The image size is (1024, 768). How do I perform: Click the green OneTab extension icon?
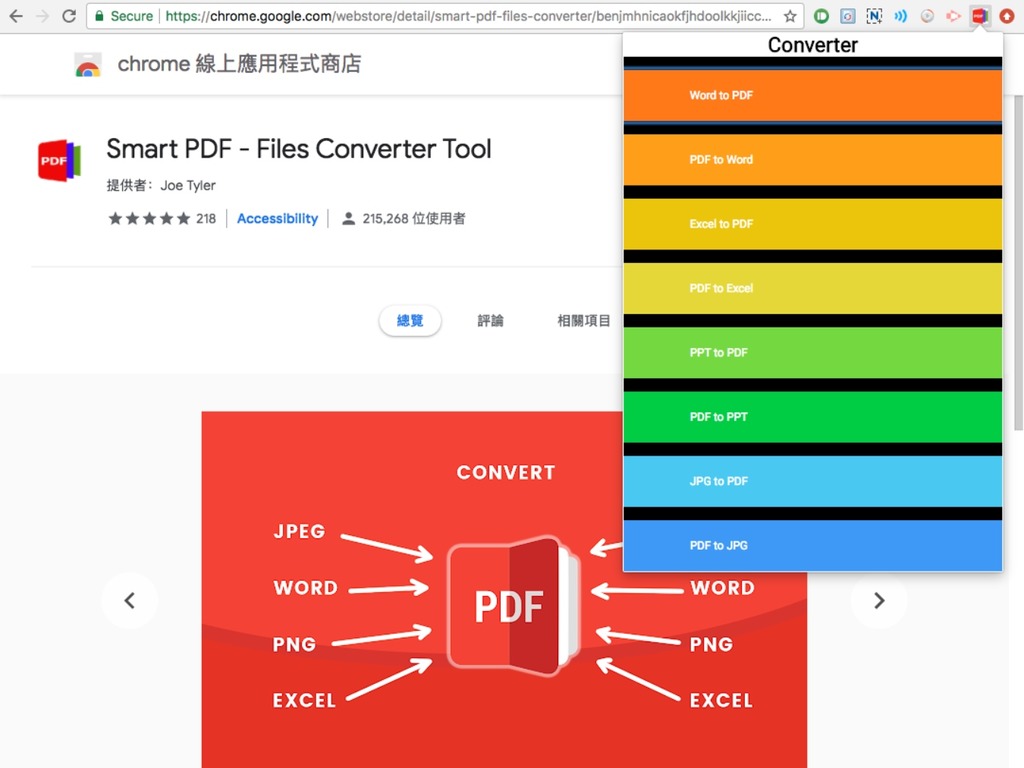tap(821, 15)
